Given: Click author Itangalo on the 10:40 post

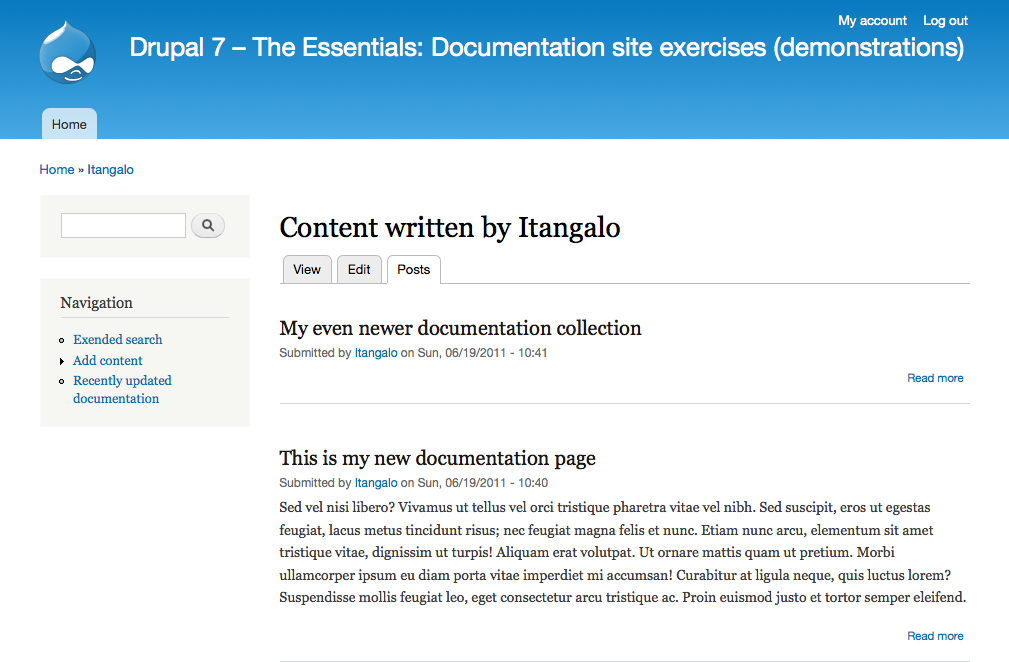Looking at the screenshot, I should [x=376, y=483].
